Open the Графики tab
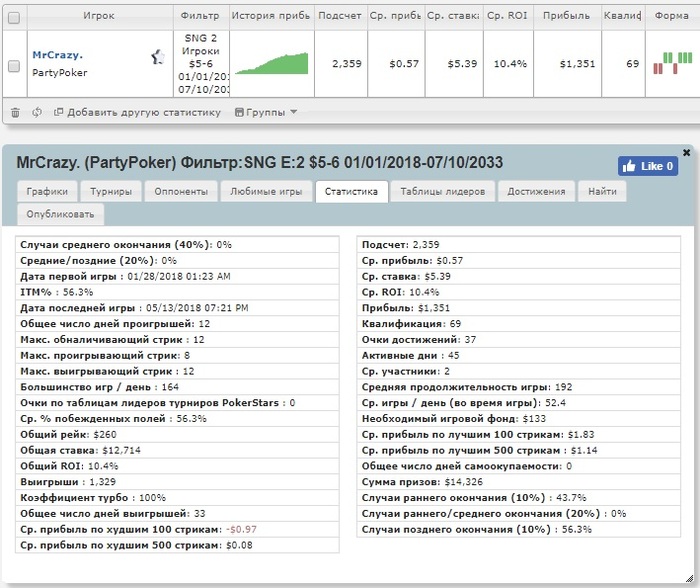 [x=47, y=192]
